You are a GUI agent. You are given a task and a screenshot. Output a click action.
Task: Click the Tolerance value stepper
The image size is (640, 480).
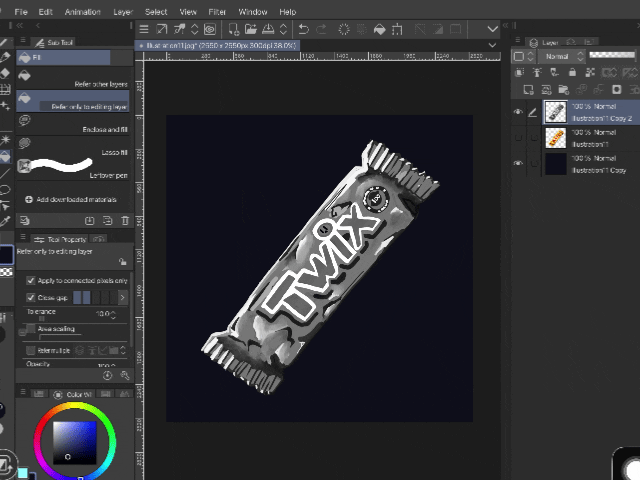click(x=113, y=314)
